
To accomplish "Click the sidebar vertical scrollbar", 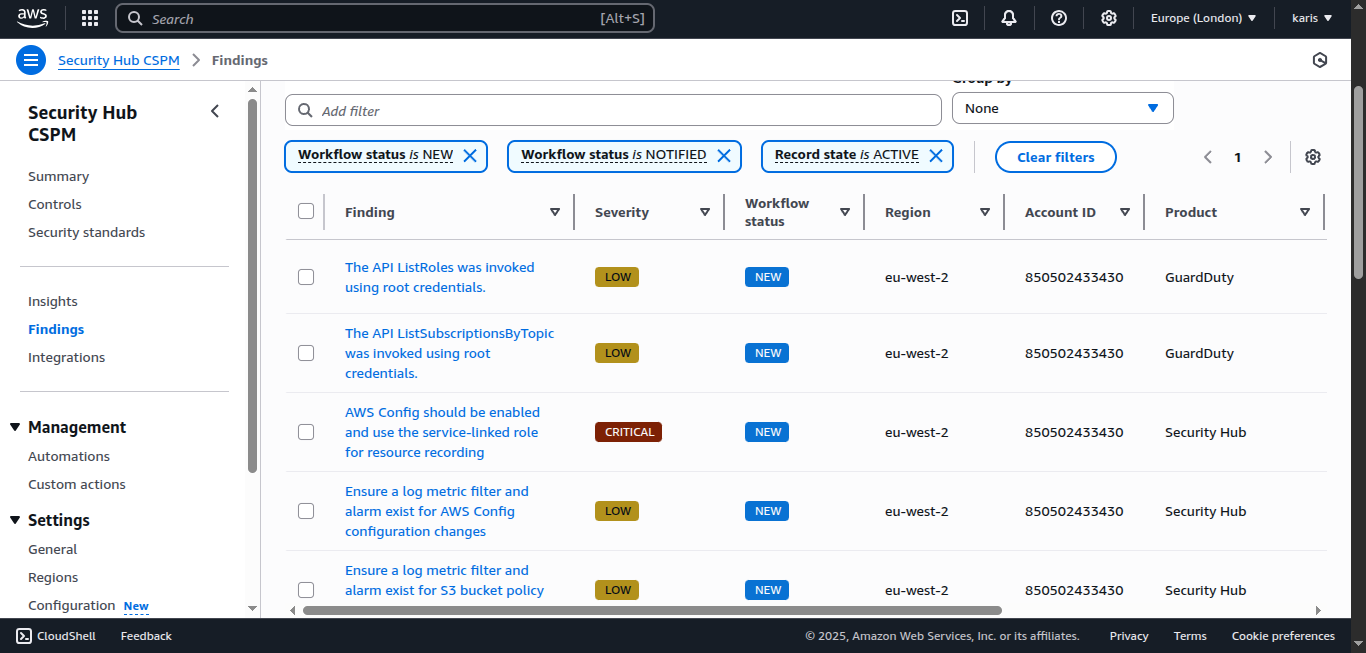I will click(x=252, y=285).
